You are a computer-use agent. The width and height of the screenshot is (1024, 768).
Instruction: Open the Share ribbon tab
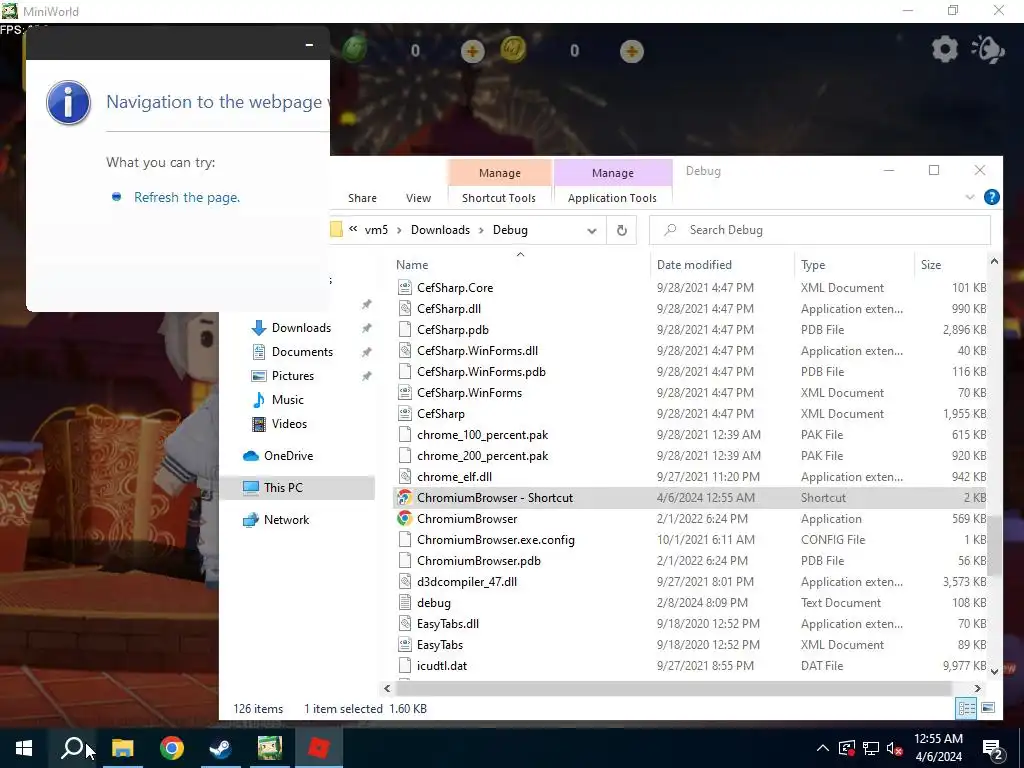[x=362, y=198]
